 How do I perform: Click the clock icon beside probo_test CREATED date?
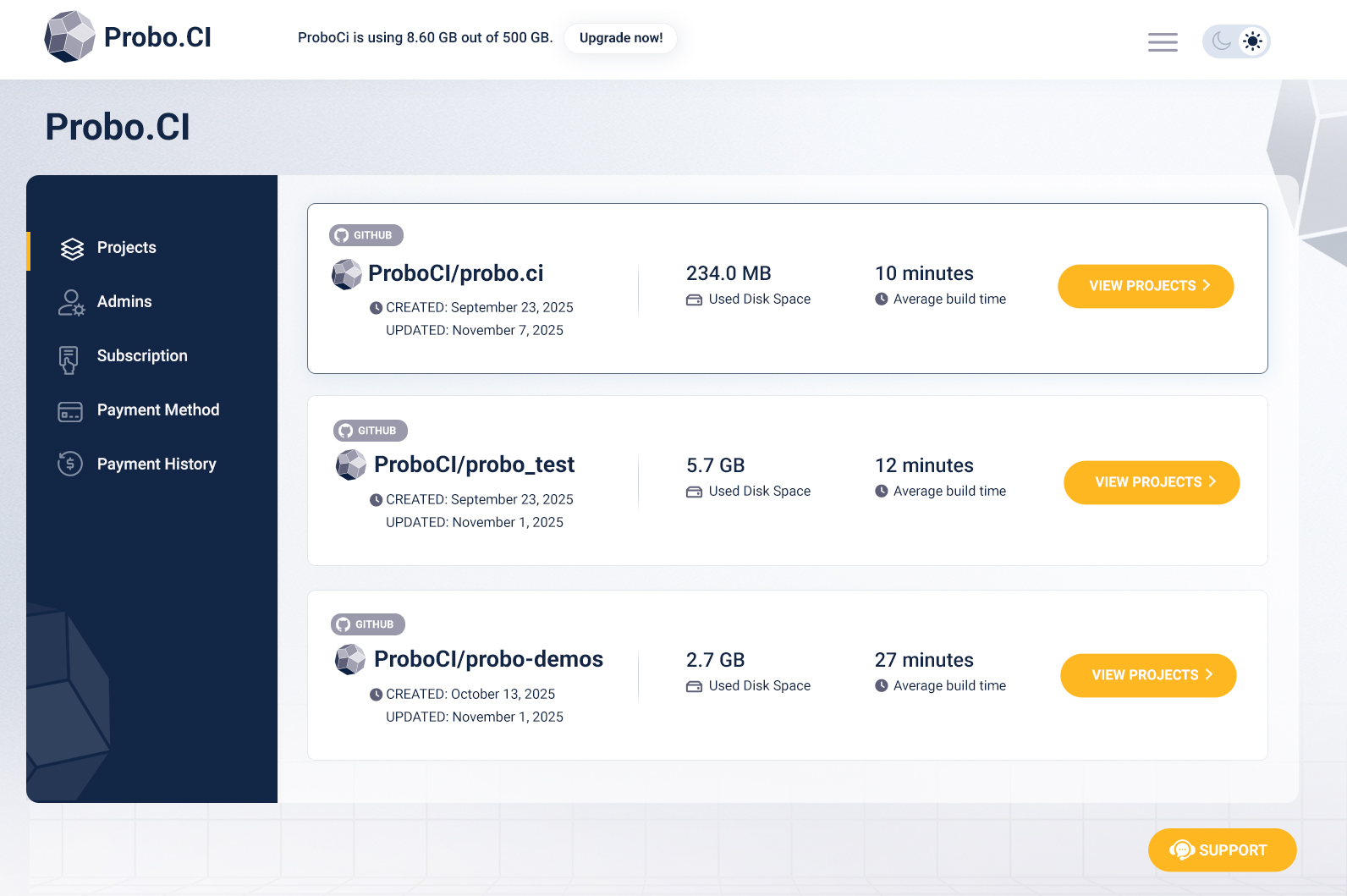(x=376, y=500)
